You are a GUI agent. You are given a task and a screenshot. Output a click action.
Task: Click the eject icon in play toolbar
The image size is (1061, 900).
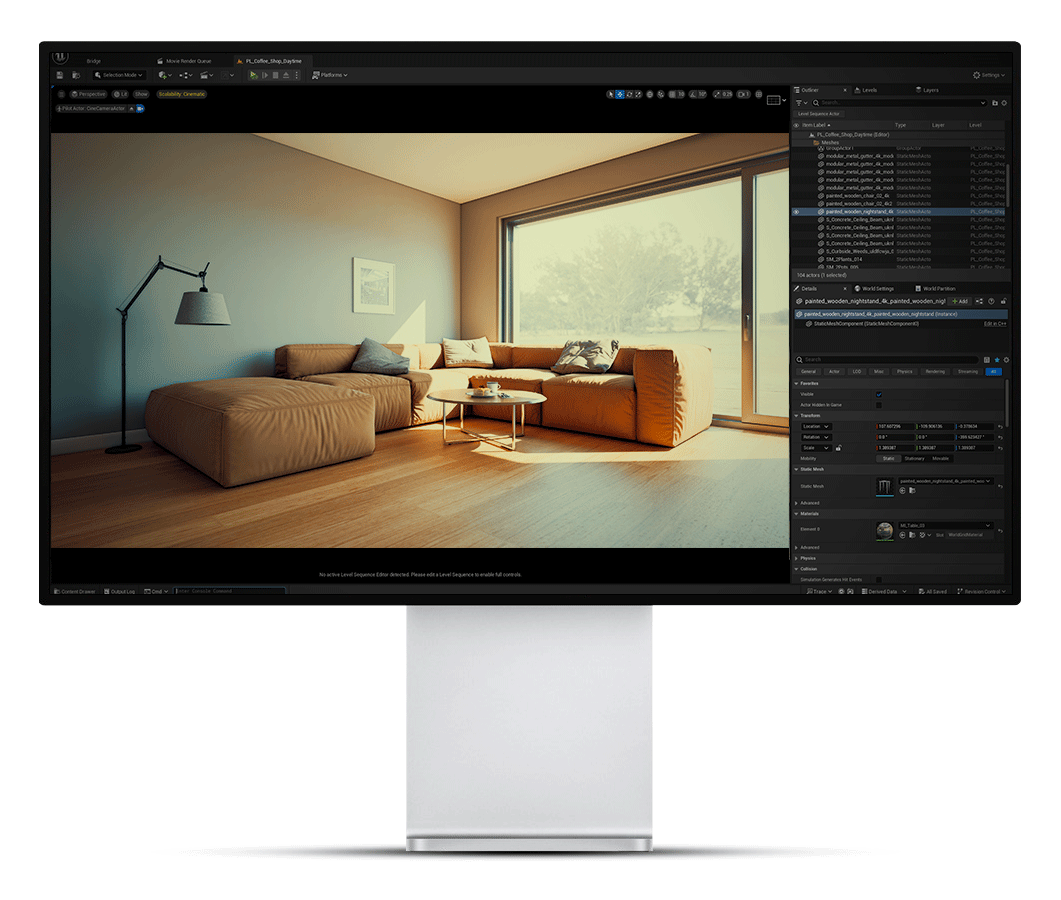286,75
